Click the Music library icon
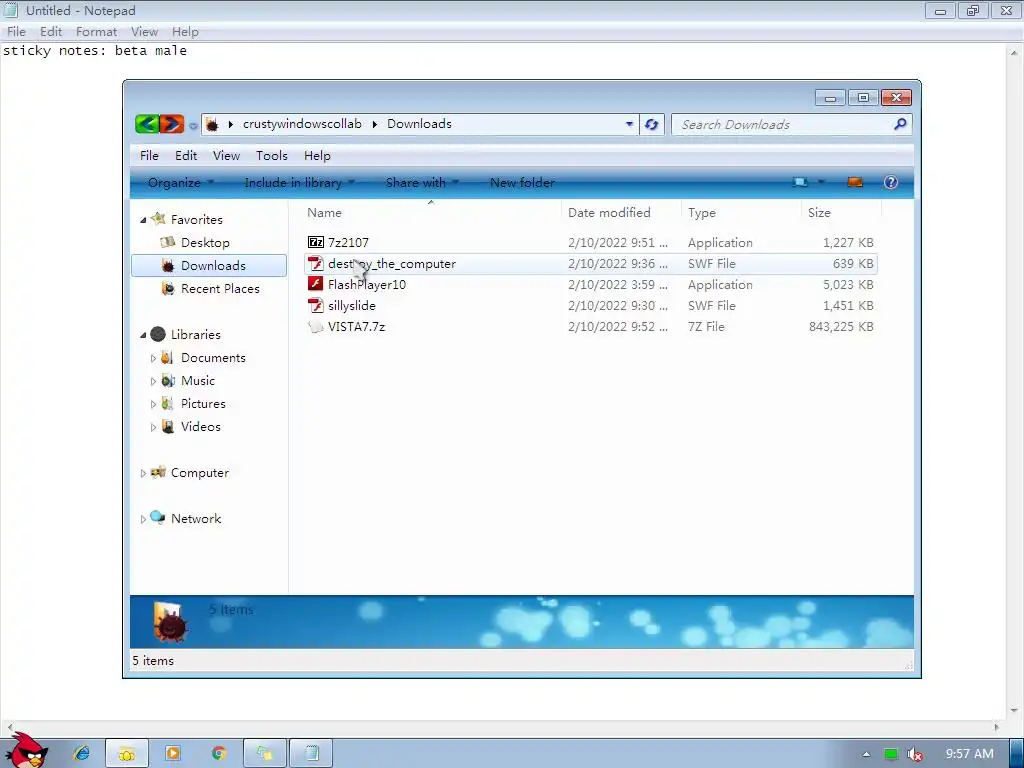Viewport: 1024px width, 768px height. (168, 380)
